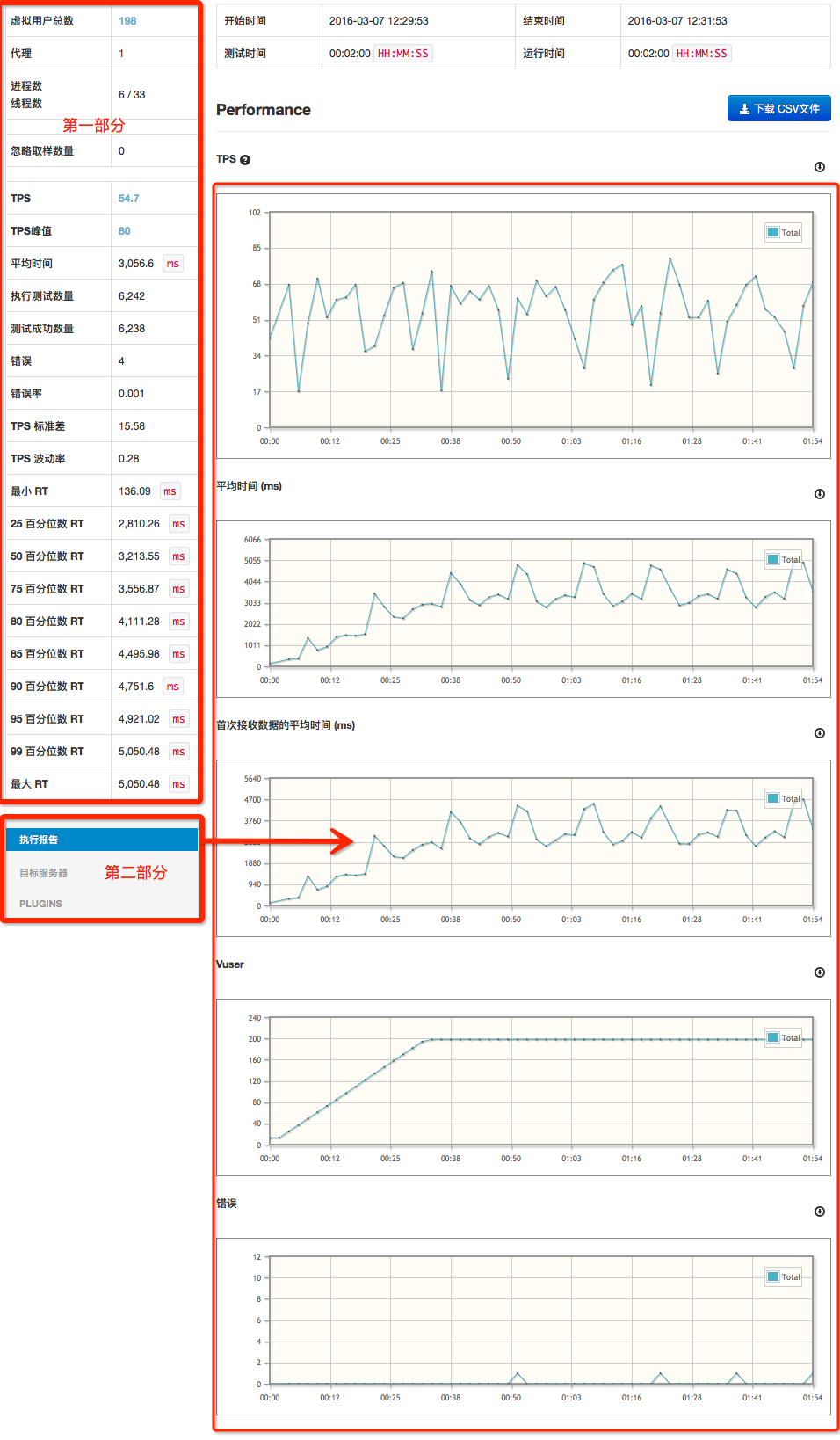Click the info icon for 首次接收数据的平均时间 chart
This screenshot has width=840, height=1440.
(x=820, y=733)
